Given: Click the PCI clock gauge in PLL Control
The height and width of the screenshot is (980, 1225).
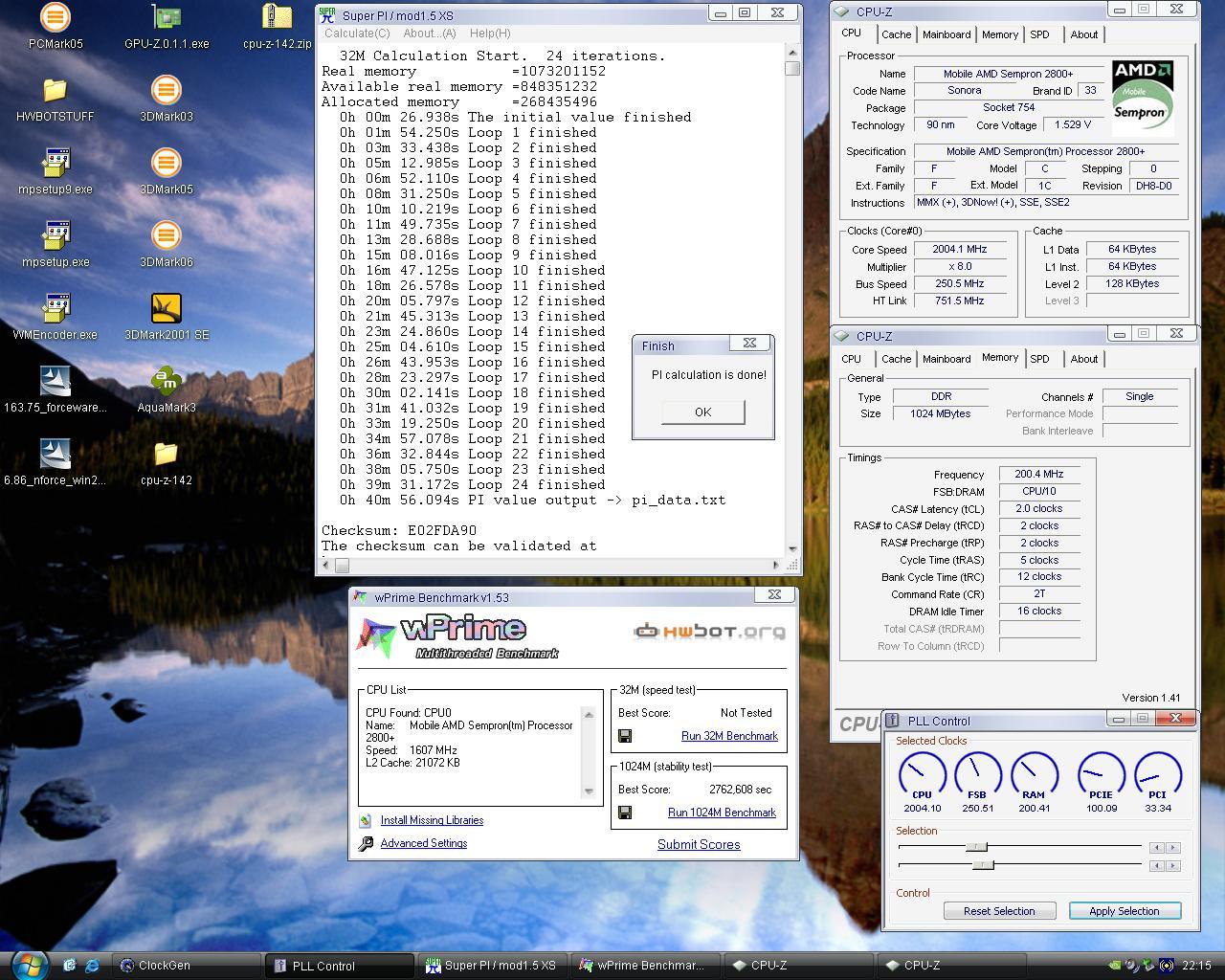Looking at the screenshot, I should [x=1157, y=775].
